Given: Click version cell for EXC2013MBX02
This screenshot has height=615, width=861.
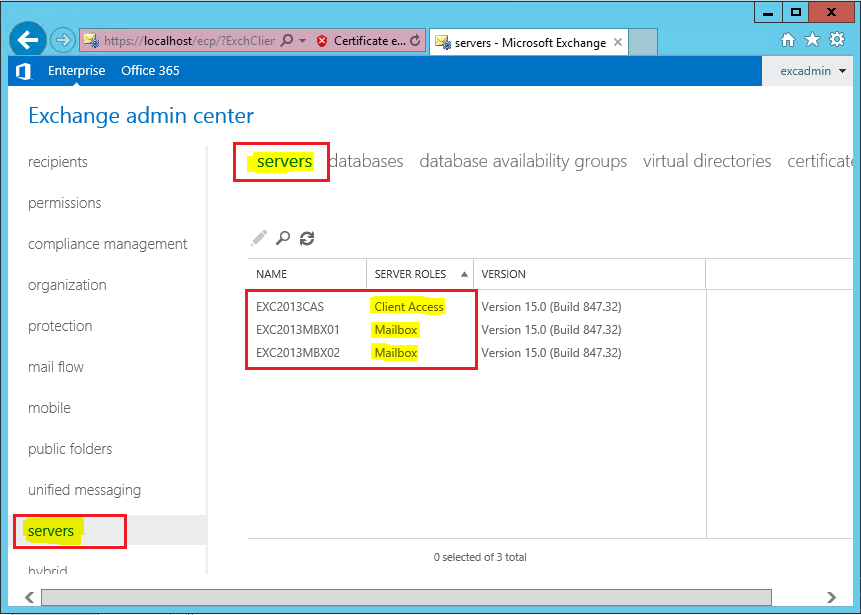Looking at the screenshot, I should point(551,353).
